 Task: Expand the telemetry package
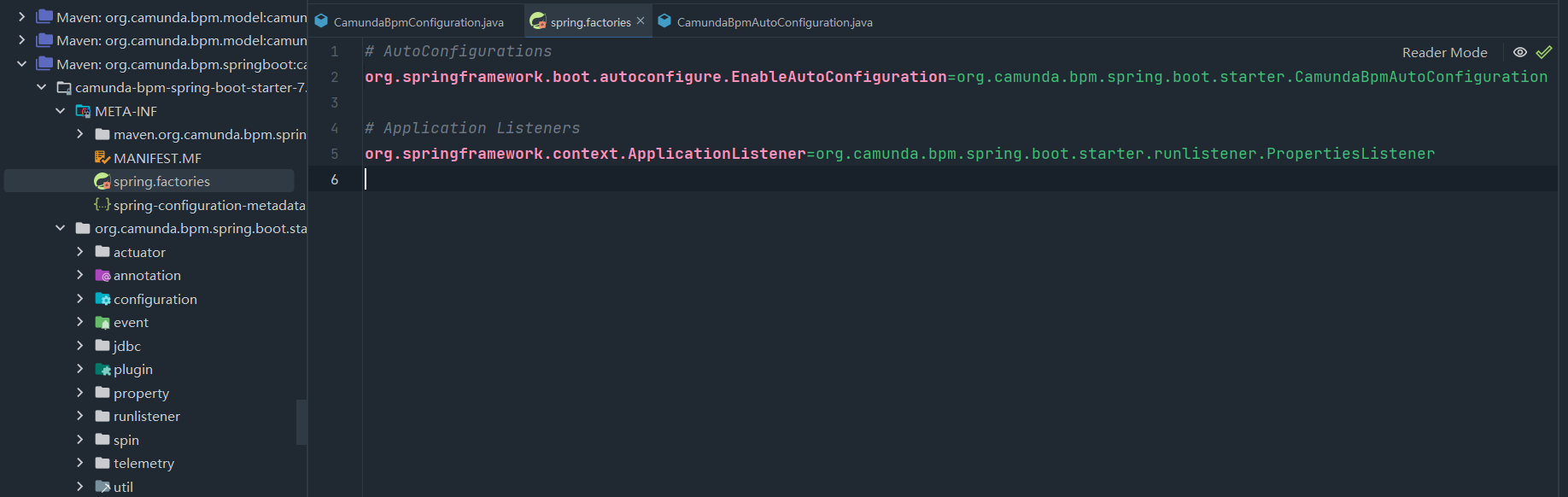click(79, 463)
